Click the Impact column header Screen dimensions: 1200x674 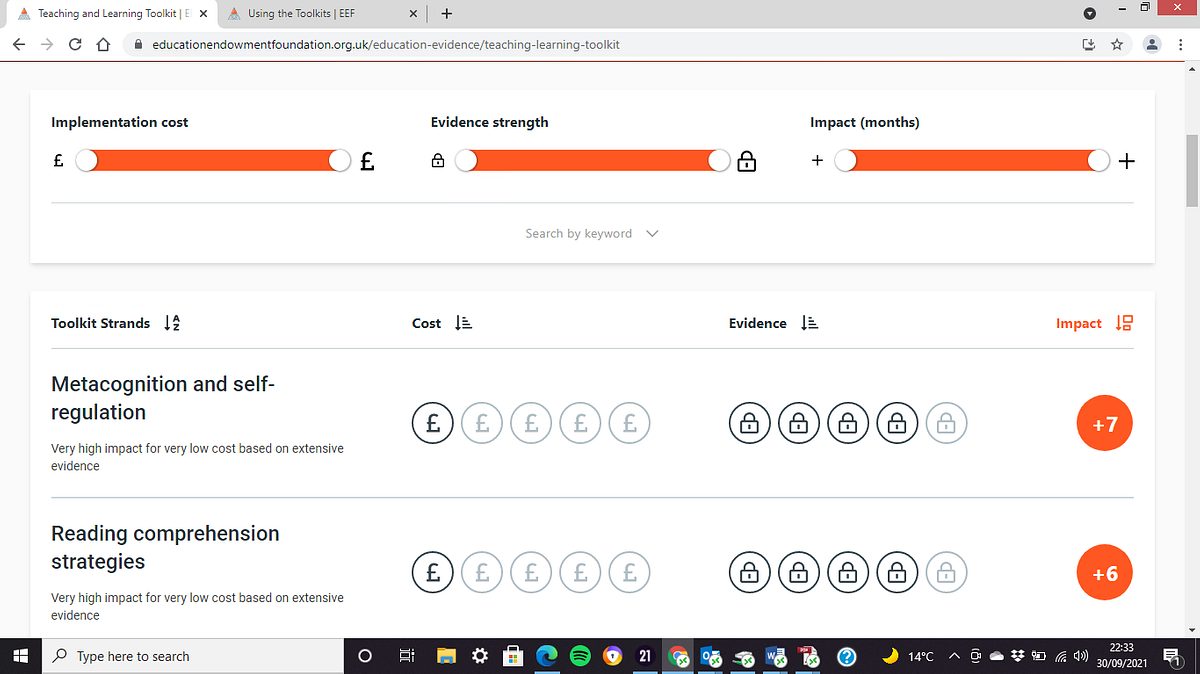point(1078,323)
